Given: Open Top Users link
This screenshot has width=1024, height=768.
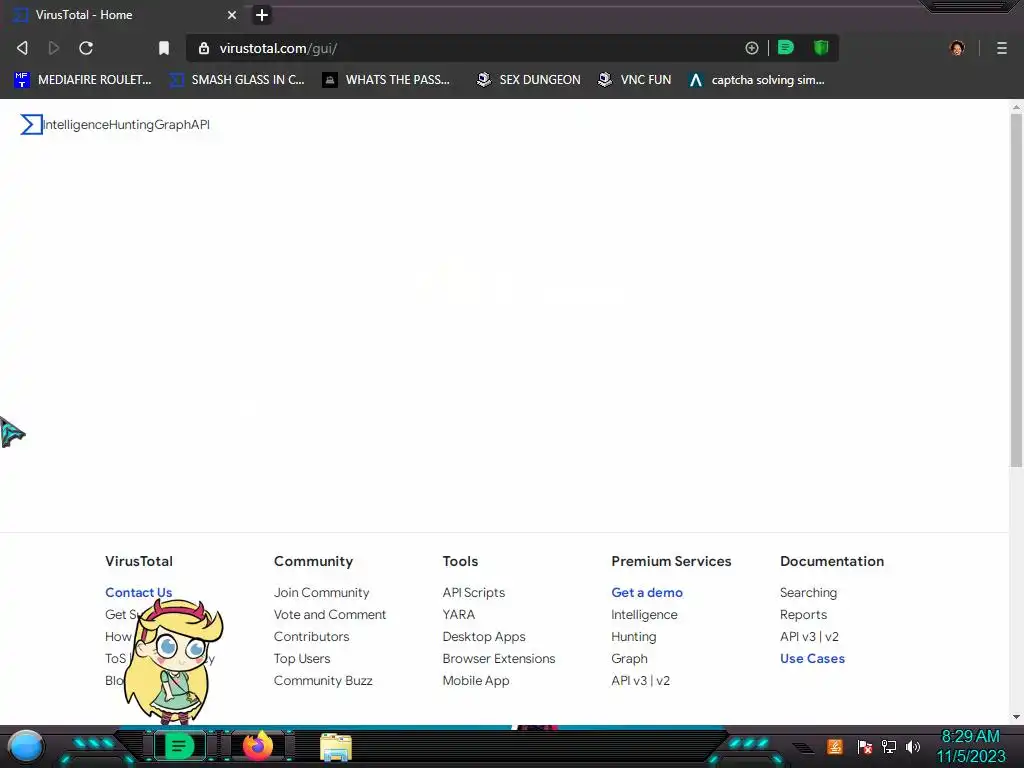Looking at the screenshot, I should click(x=302, y=658).
